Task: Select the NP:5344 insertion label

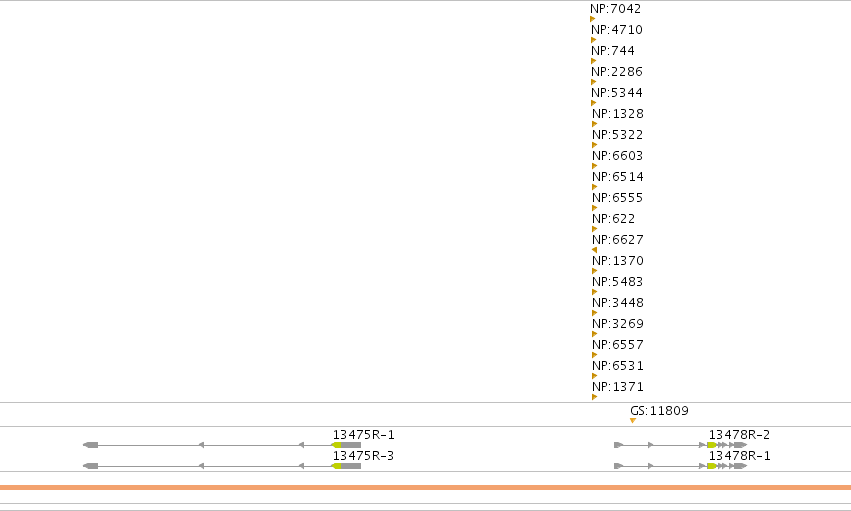Action: tap(617, 93)
